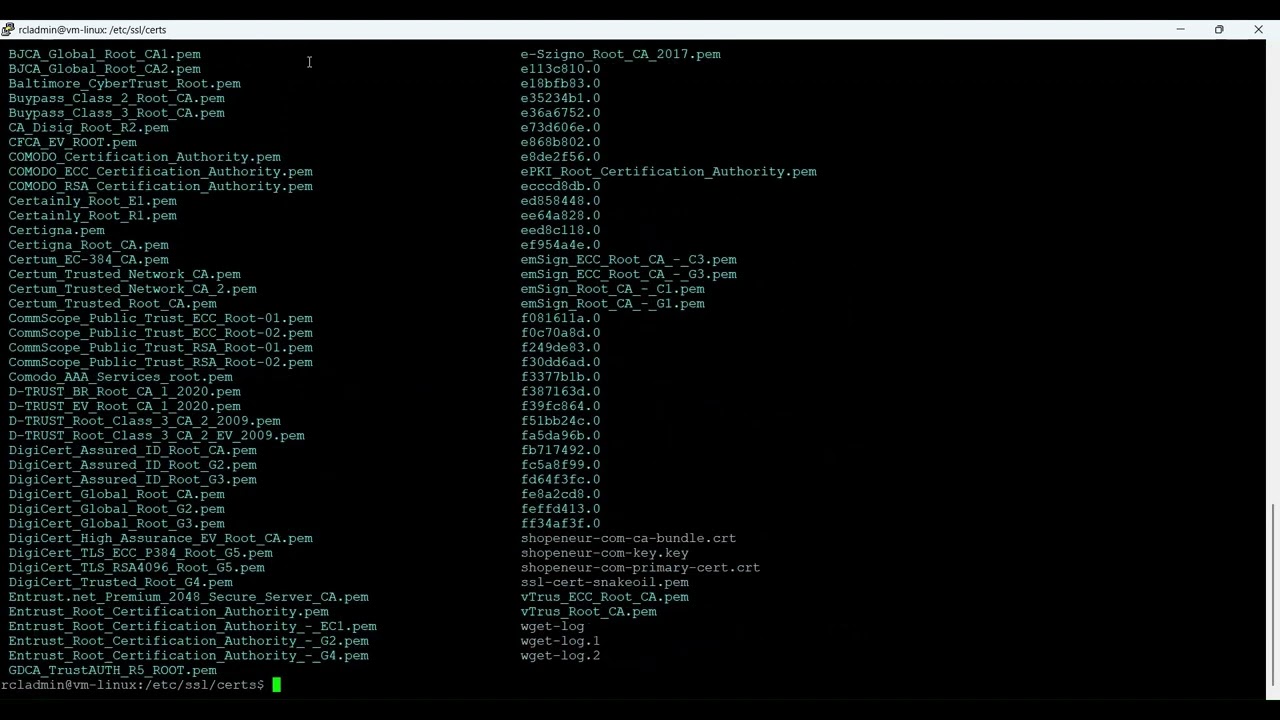Click D-TRUST_Root_Class_3_CA_2_EV_2009.pem
Screen dimensions: 1280x720
[x=157, y=436]
